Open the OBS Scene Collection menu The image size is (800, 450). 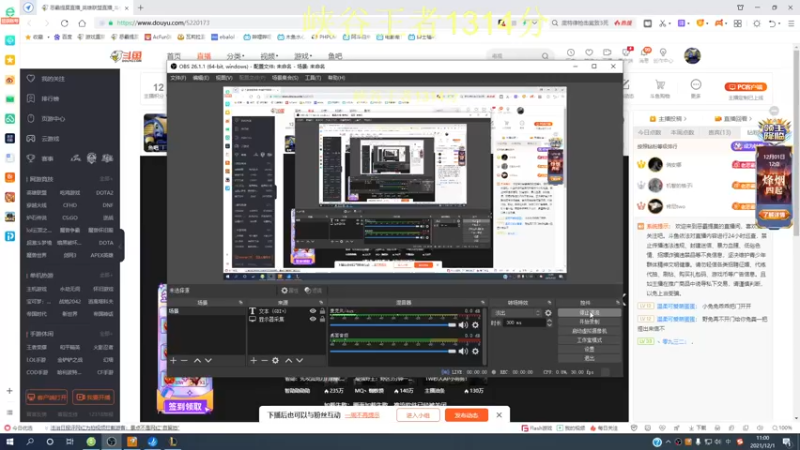tap(285, 78)
